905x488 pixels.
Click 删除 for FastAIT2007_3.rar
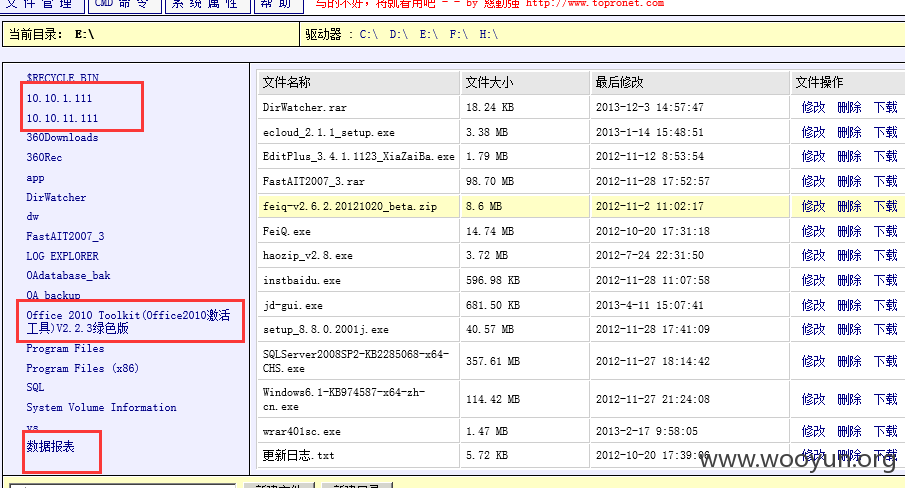(x=850, y=182)
